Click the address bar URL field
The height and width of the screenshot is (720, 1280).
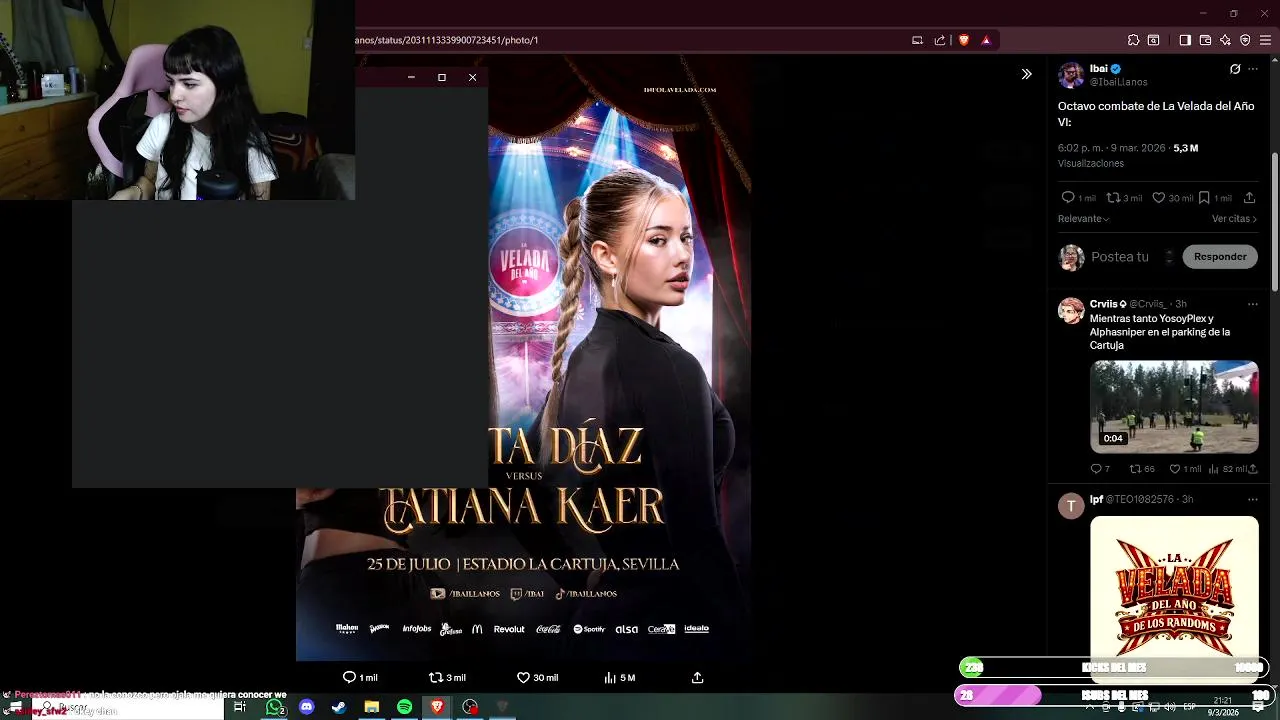tap(630, 40)
